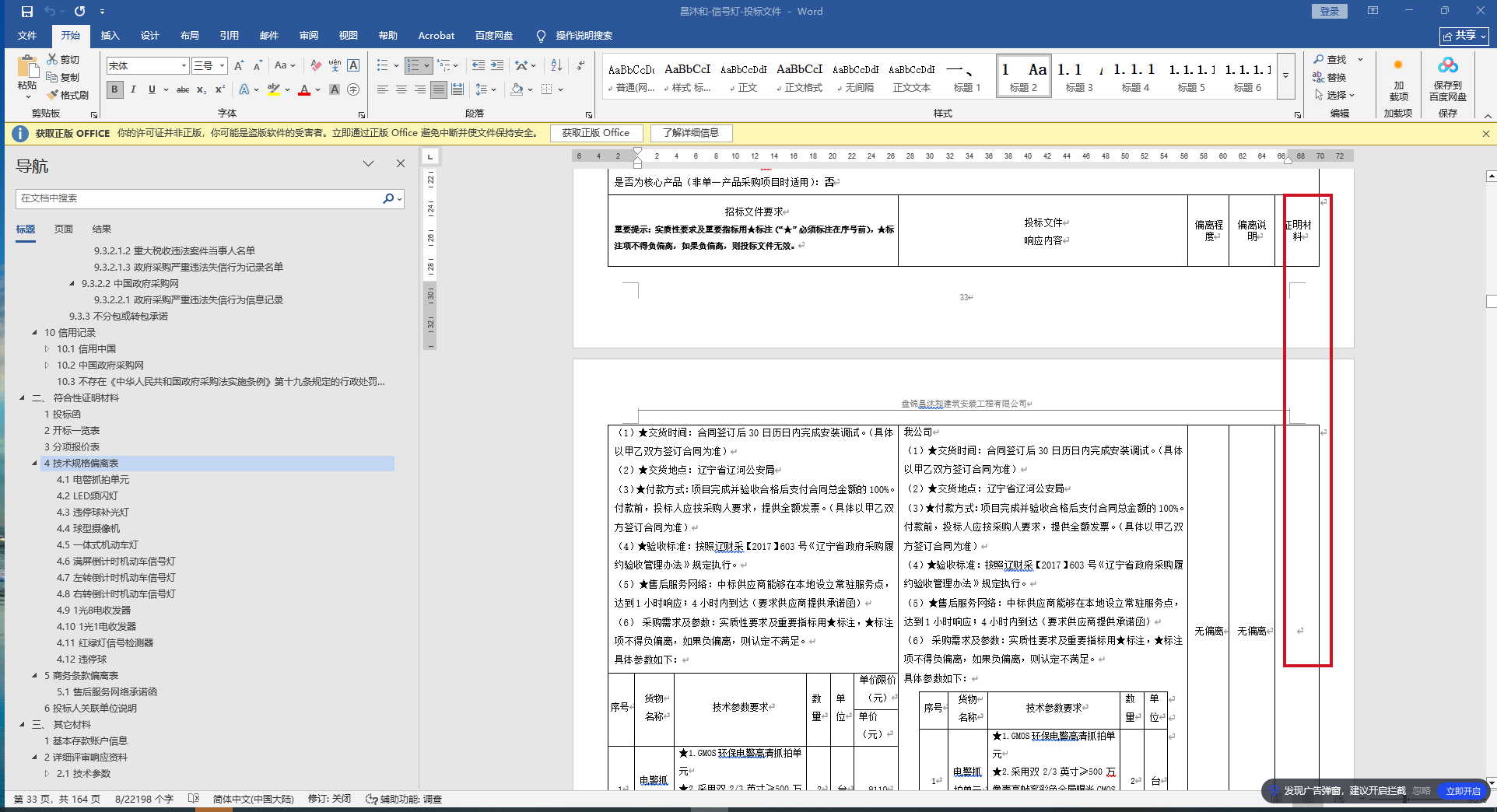The image size is (1497, 812).
Task: Toggle Italic formatting
Action: (x=133, y=90)
